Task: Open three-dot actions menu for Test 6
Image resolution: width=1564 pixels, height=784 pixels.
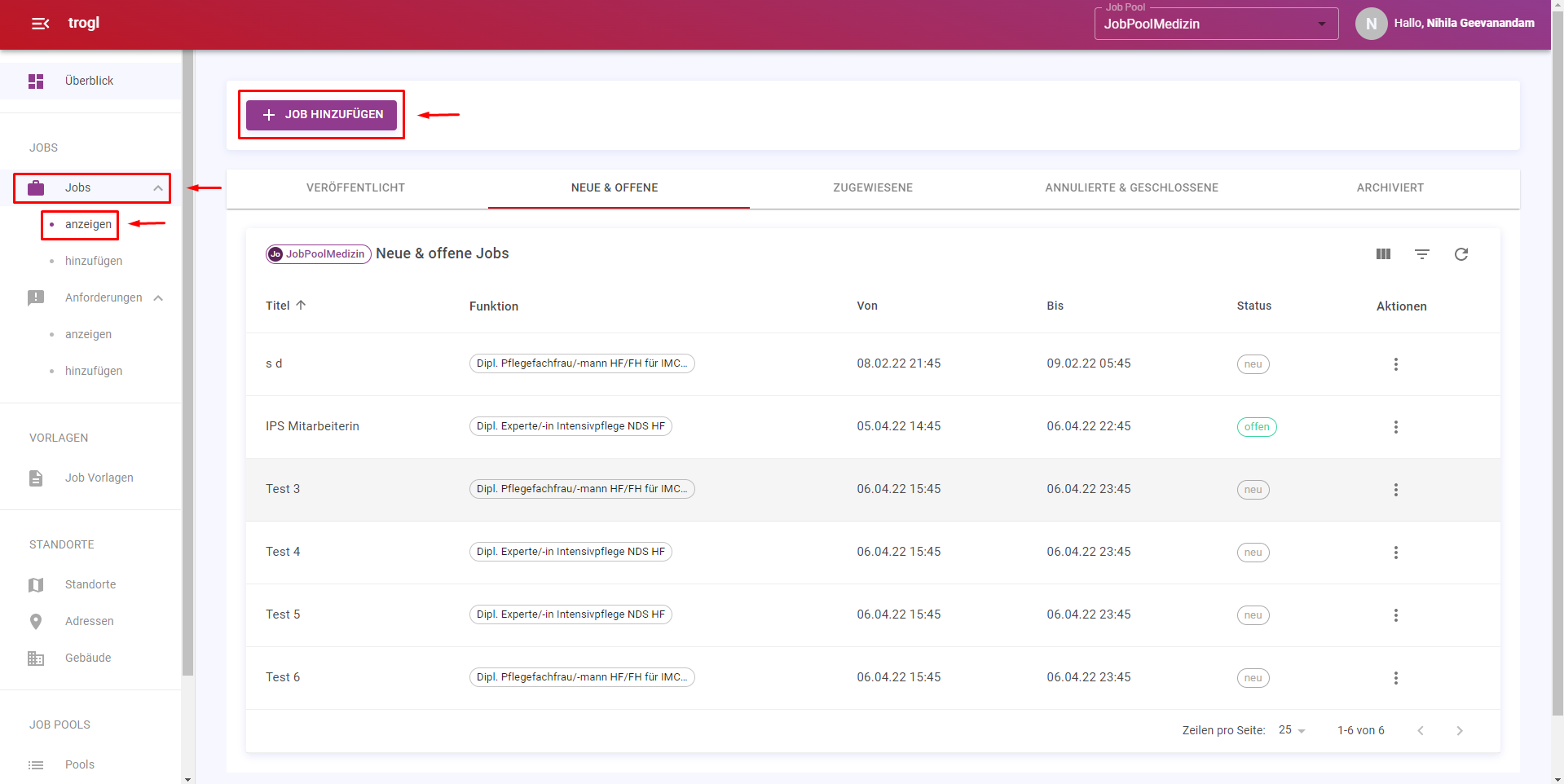Action: tap(1396, 678)
